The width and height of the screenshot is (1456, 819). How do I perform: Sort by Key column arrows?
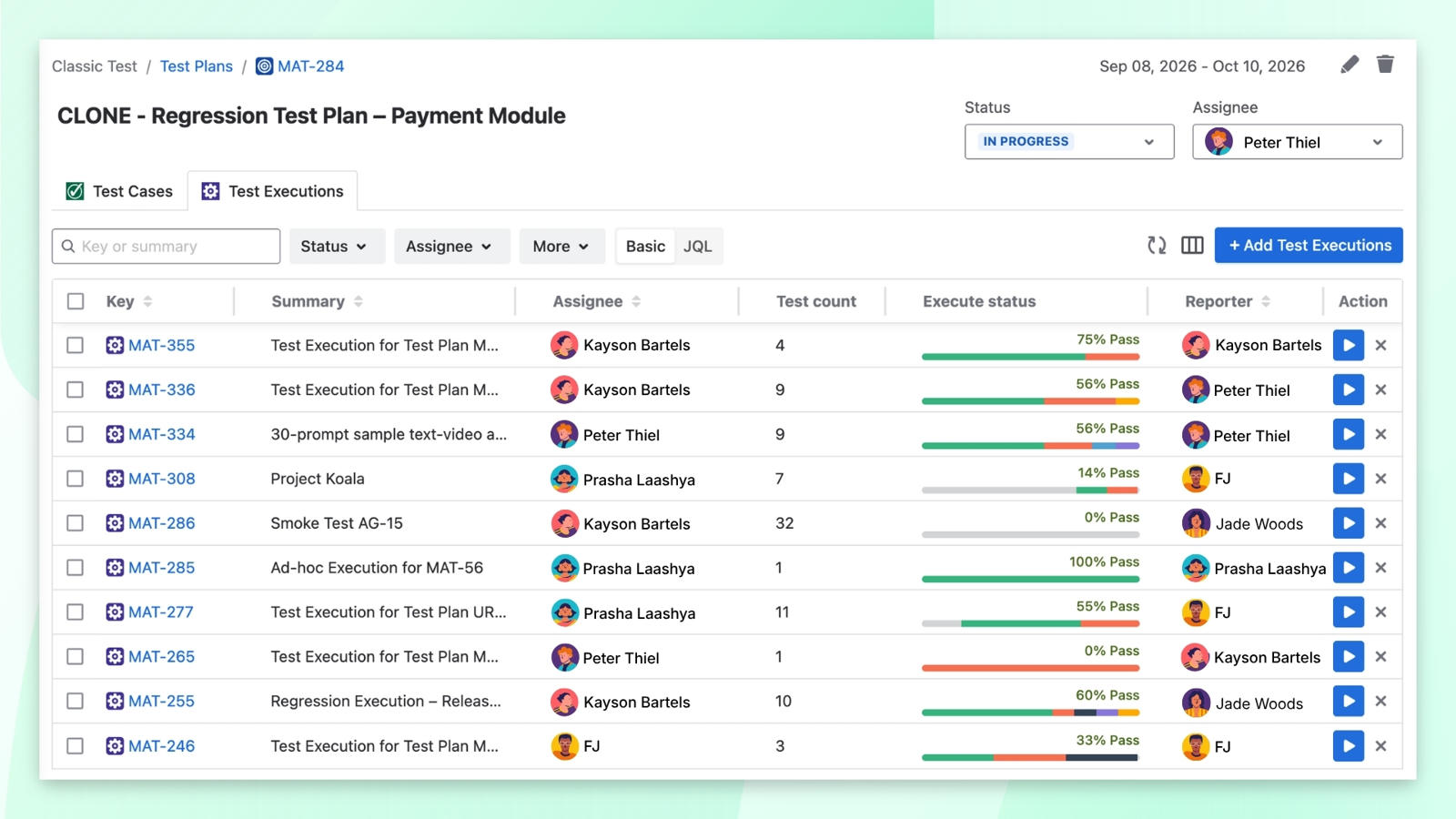point(147,301)
